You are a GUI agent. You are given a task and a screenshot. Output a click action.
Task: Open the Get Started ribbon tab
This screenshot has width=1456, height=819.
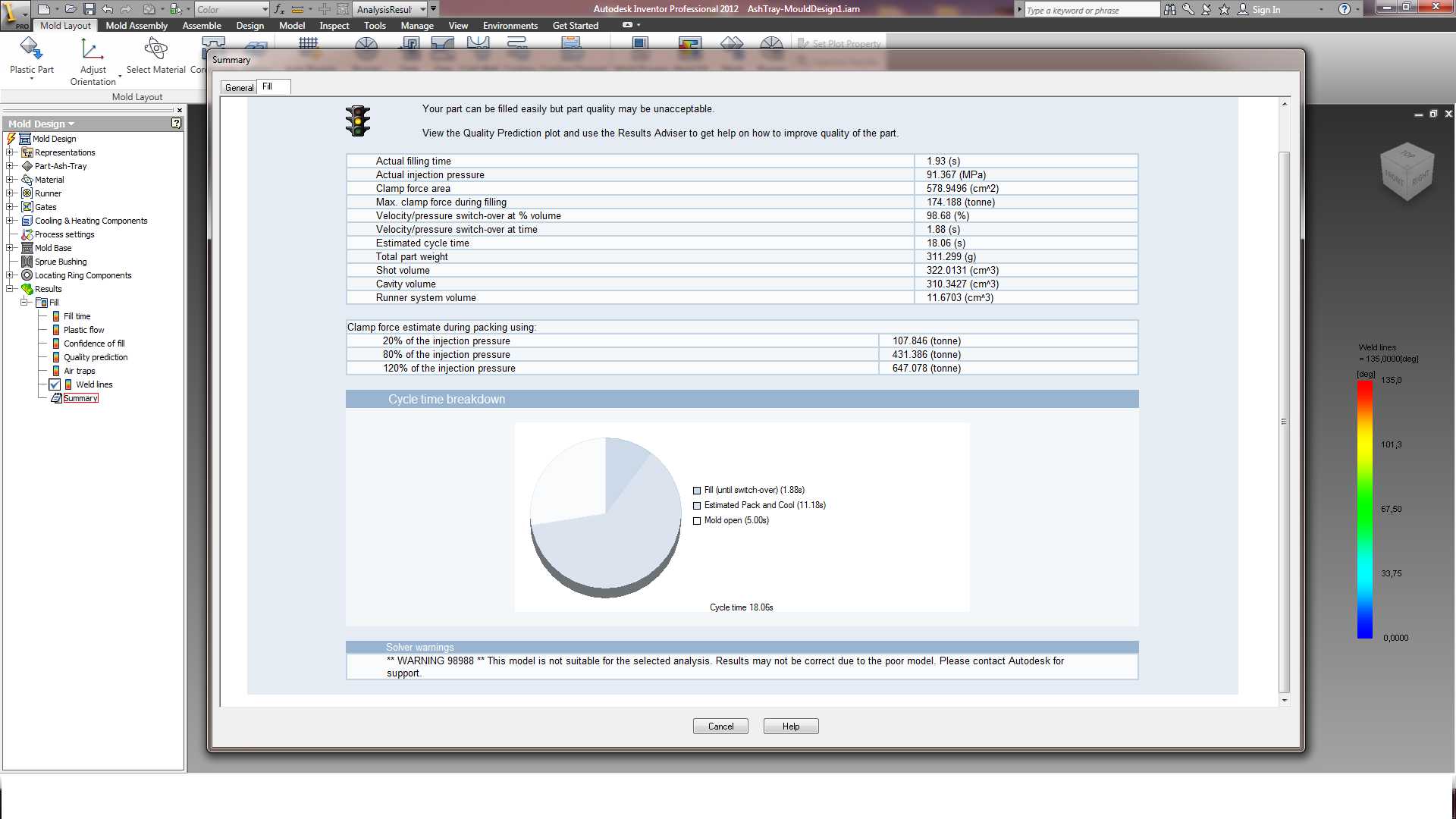[x=576, y=25]
